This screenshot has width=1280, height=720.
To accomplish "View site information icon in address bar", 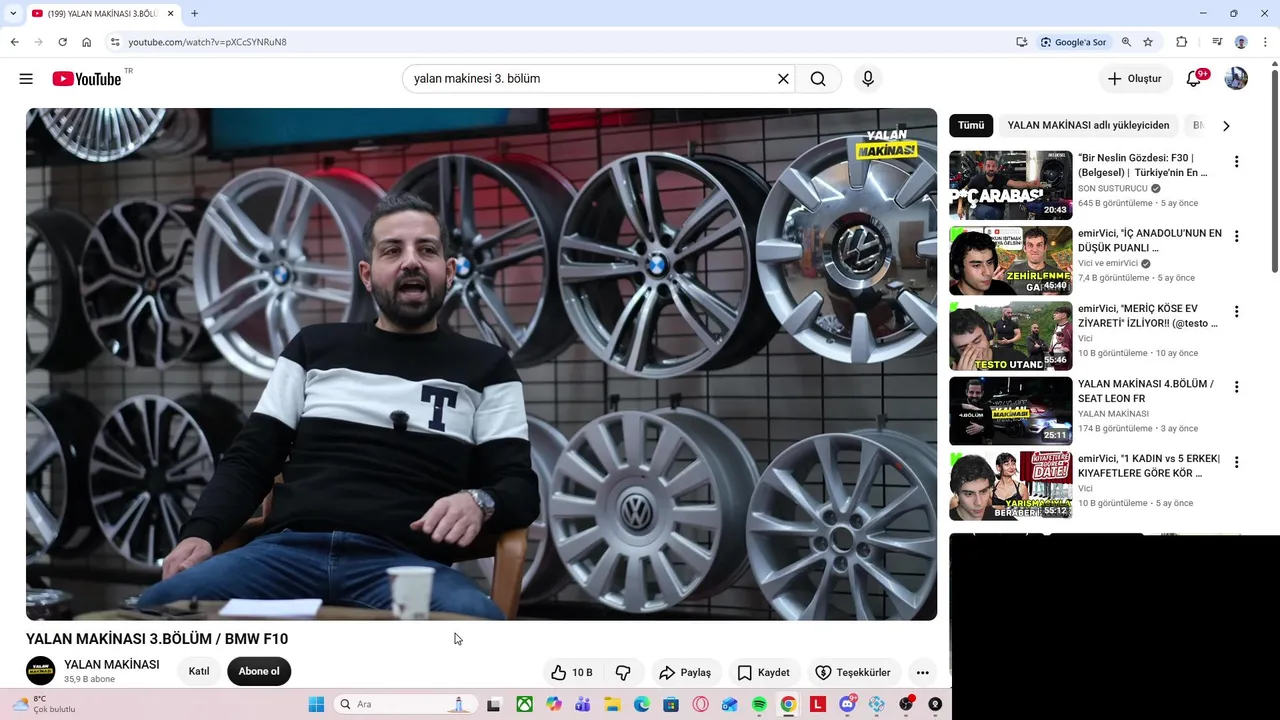I will [115, 42].
